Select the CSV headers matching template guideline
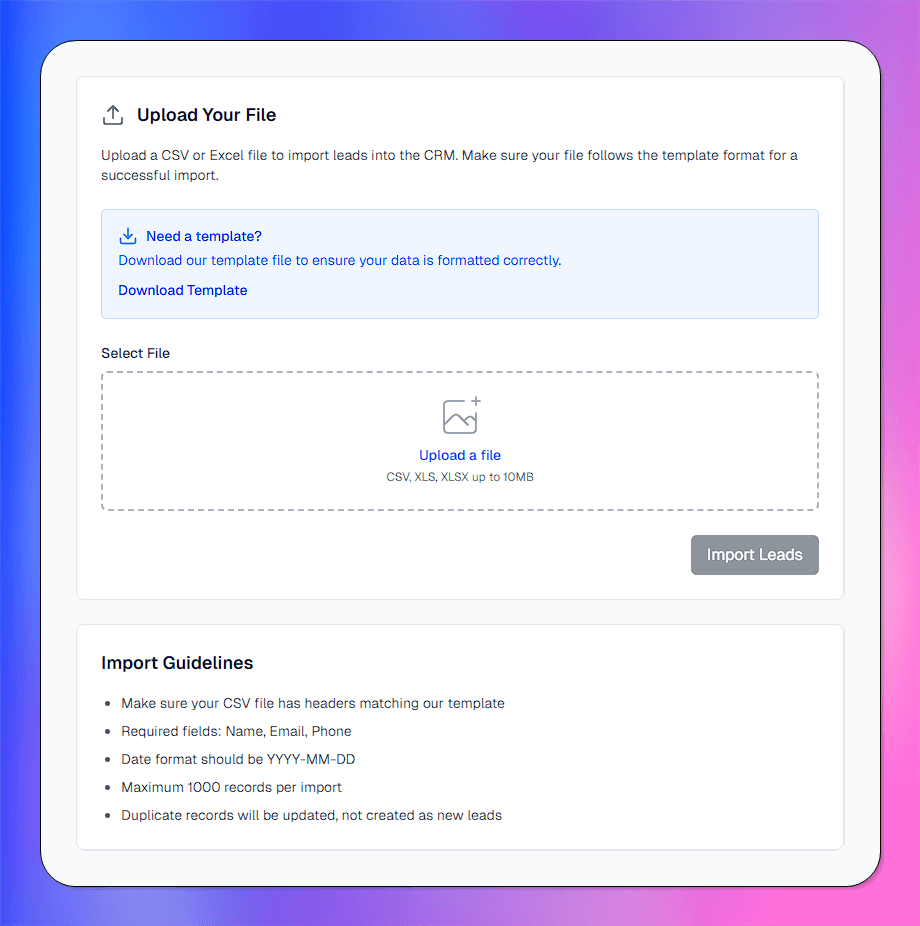Viewport: 920px width, 926px height. 313,703
